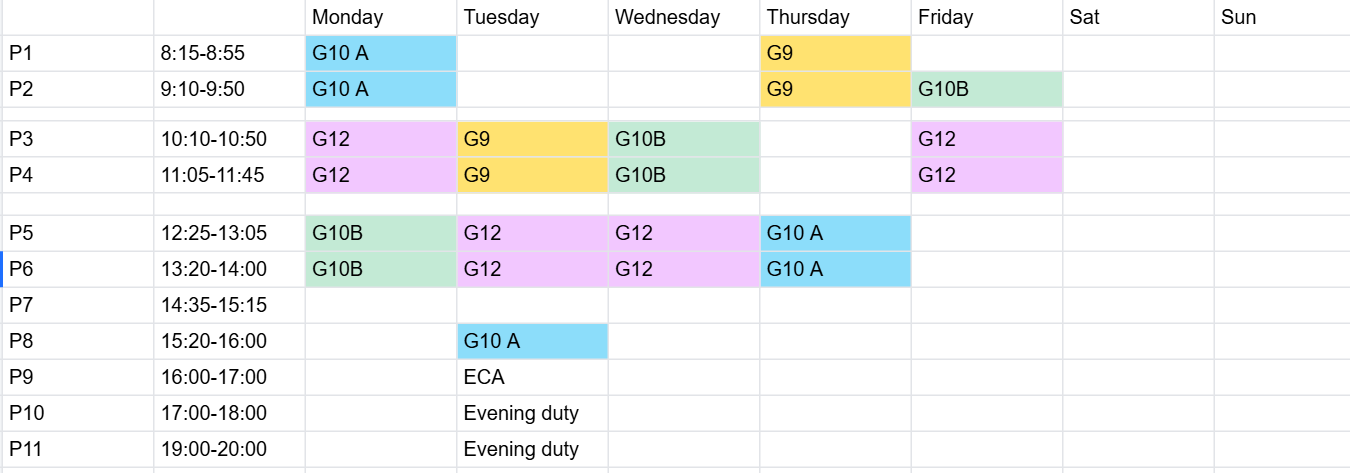Select the P7 row label
Screen dimensions: 1350x473
[78, 305]
